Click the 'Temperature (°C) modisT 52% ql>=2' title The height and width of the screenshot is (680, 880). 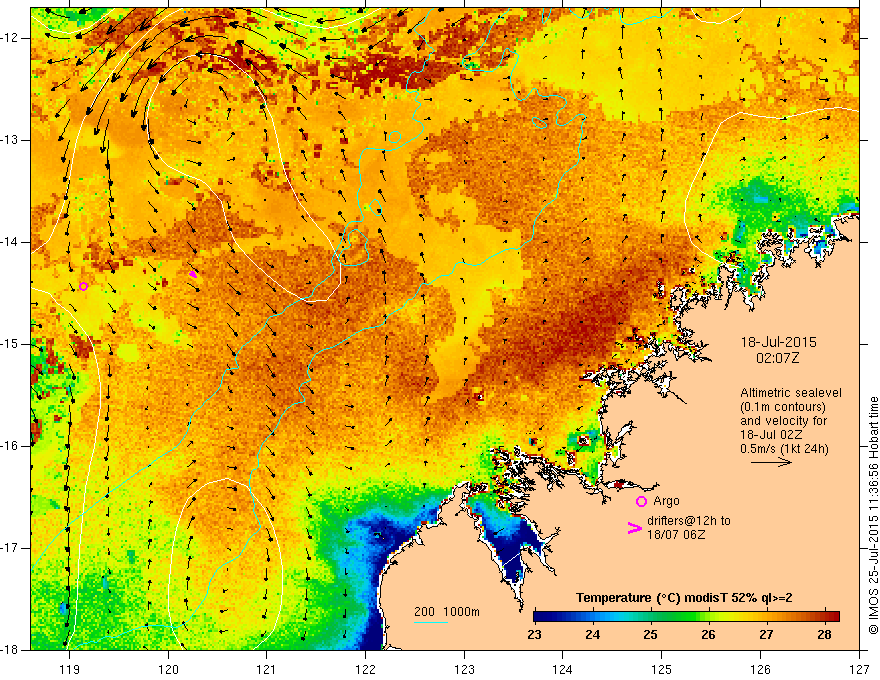[684, 598]
